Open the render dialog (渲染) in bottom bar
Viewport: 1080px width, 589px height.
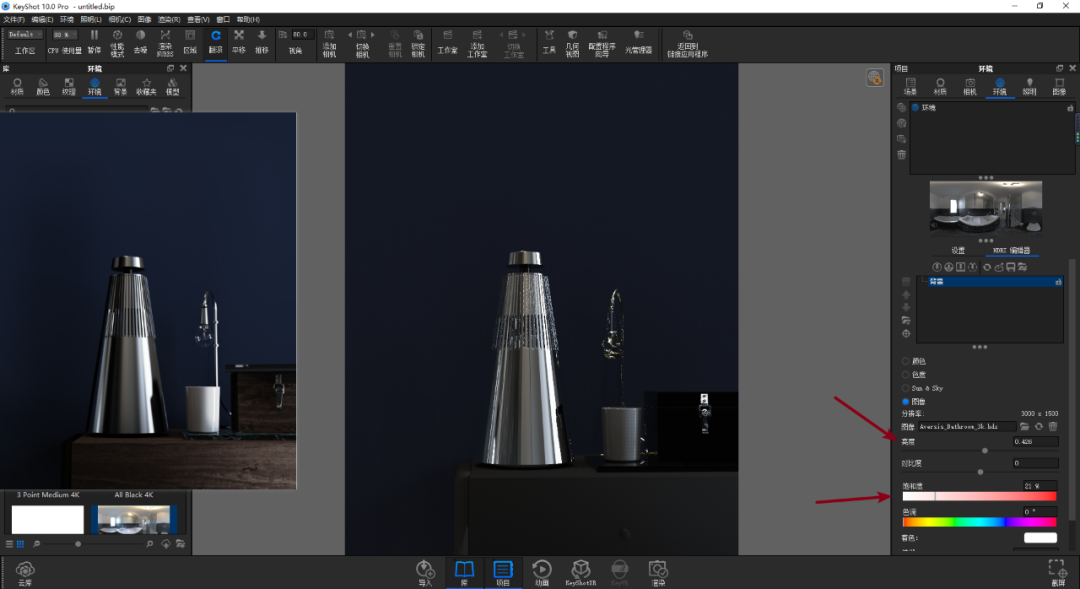pyautogui.click(x=658, y=573)
